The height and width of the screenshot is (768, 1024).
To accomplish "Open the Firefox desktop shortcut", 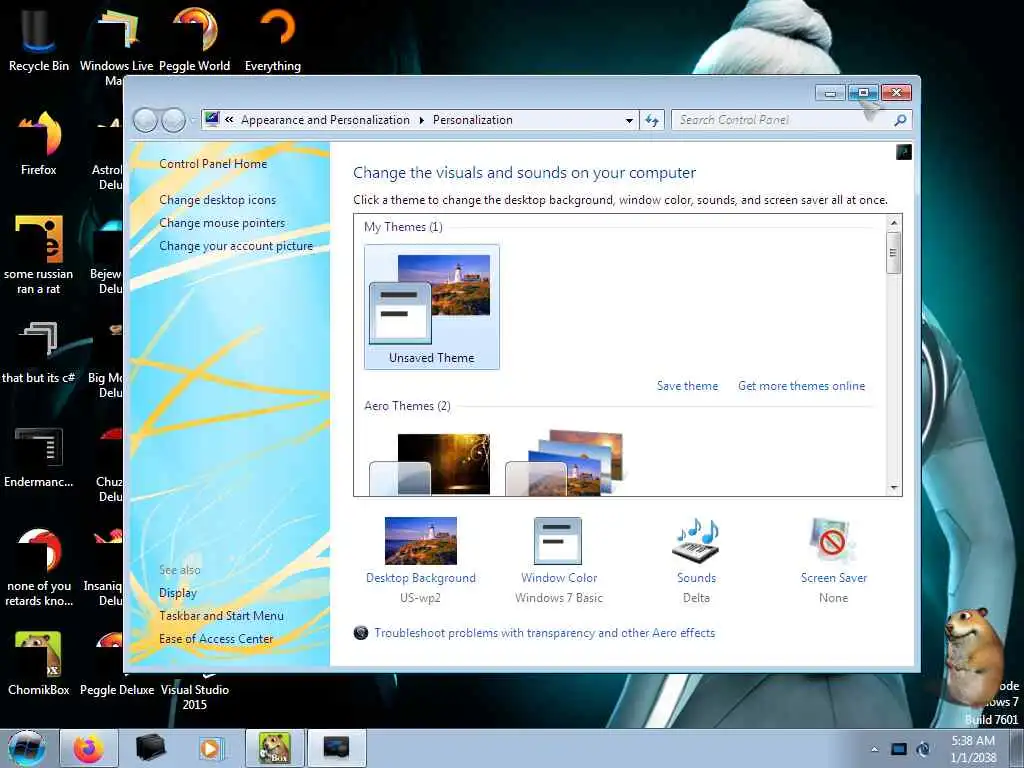I will (39, 144).
